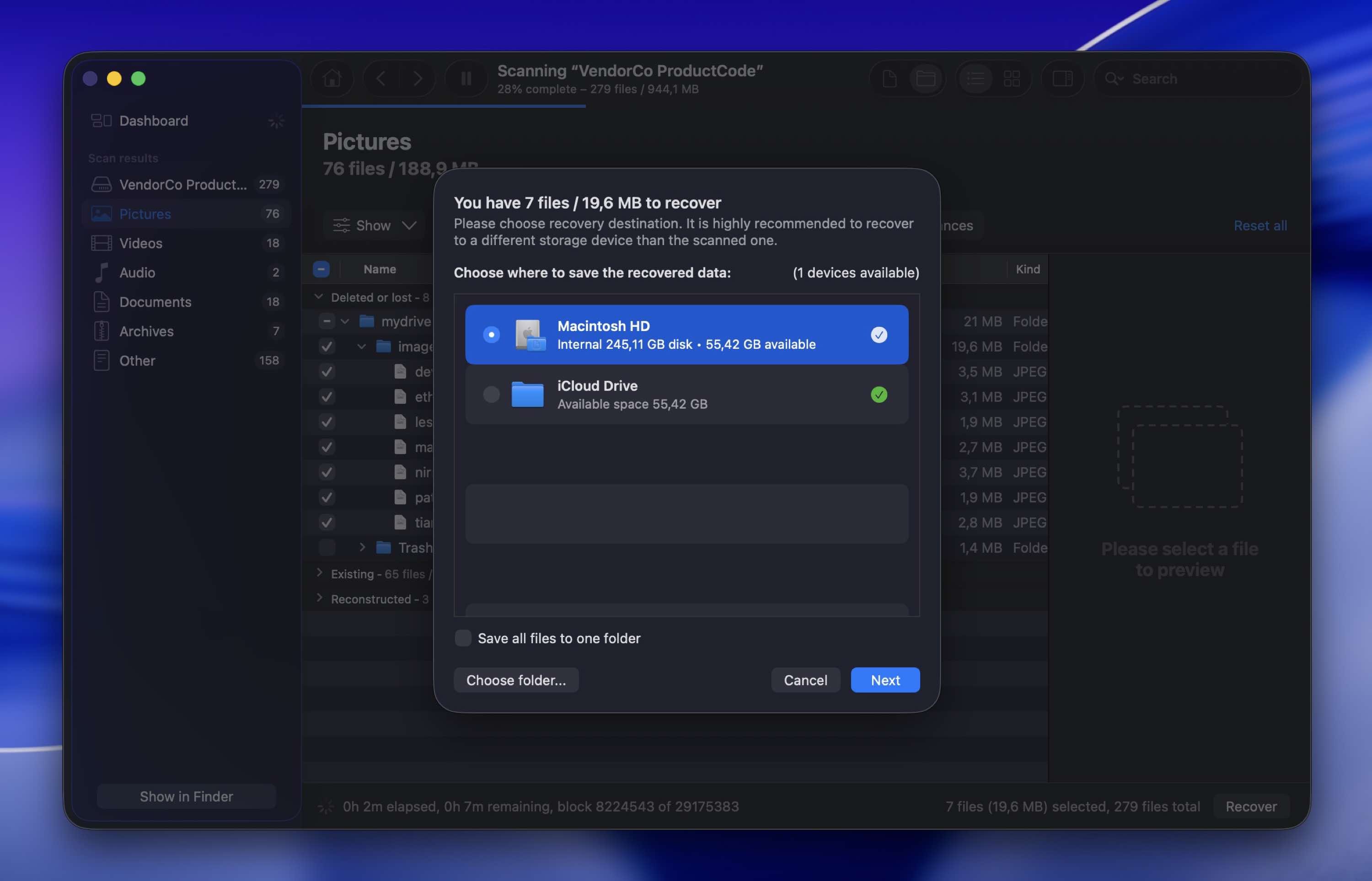Click the checkmark badge on Macintosh HD
Image resolution: width=1372 pixels, height=881 pixels.
[879, 335]
